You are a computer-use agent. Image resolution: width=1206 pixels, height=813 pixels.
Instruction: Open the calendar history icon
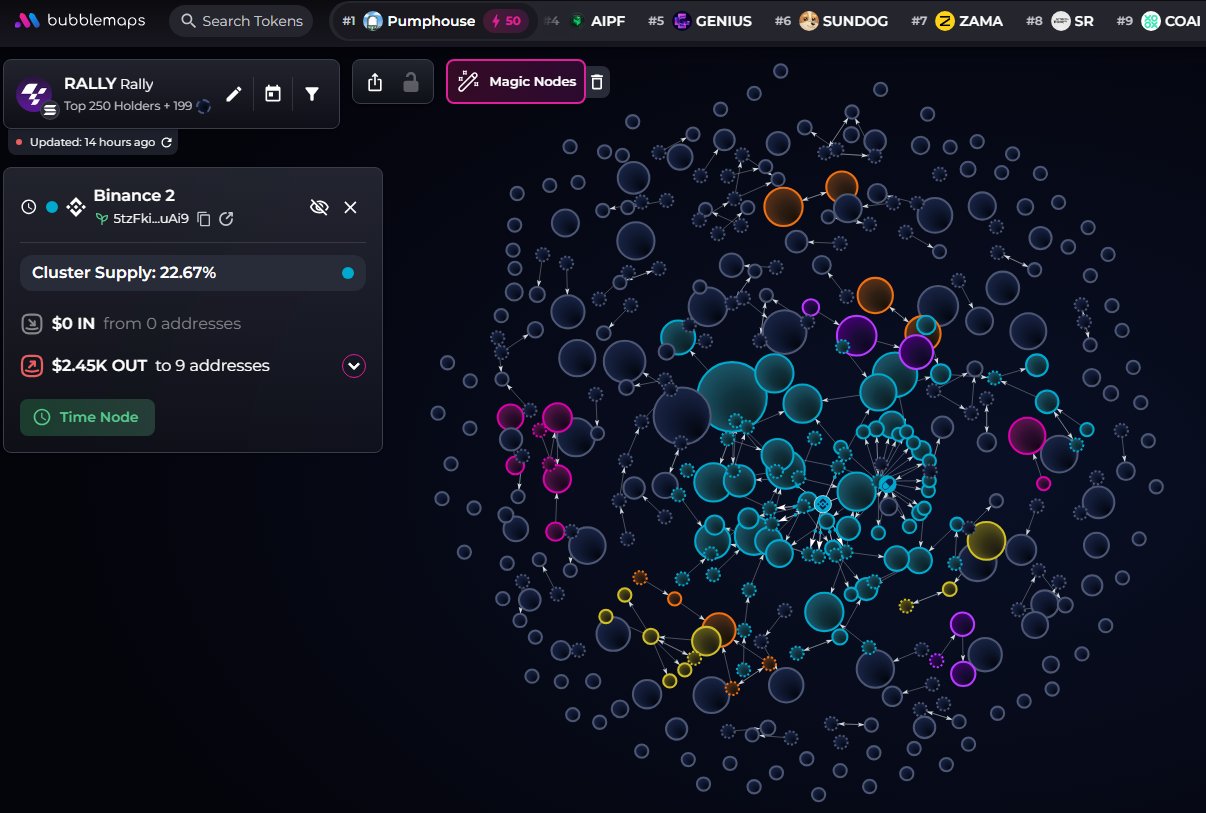273,94
